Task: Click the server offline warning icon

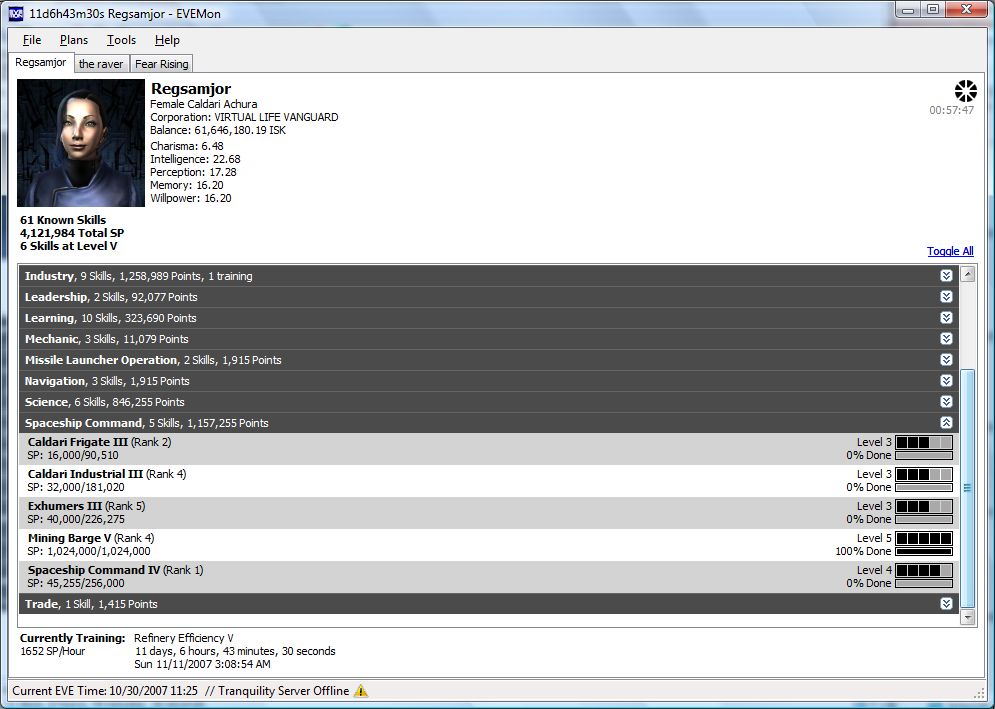Action: pos(360,691)
